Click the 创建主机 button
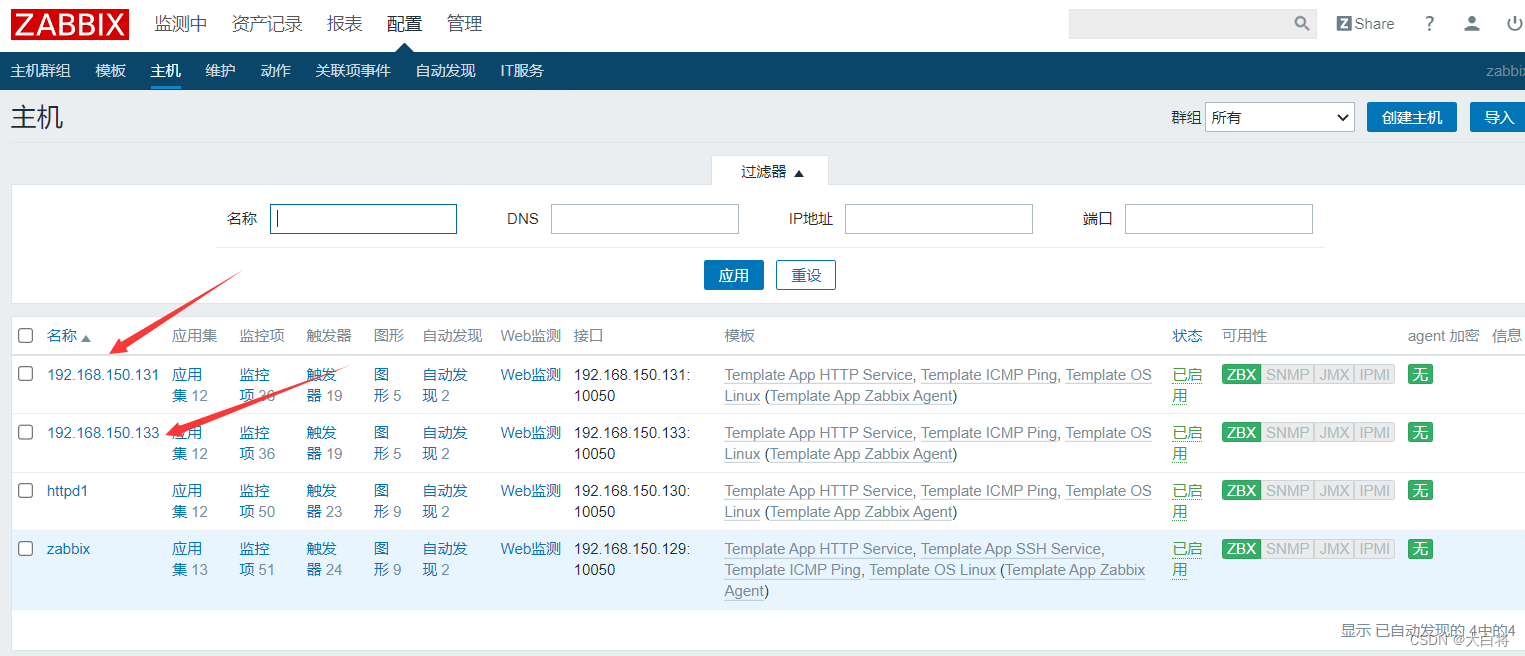The height and width of the screenshot is (656, 1525). 1412,117
